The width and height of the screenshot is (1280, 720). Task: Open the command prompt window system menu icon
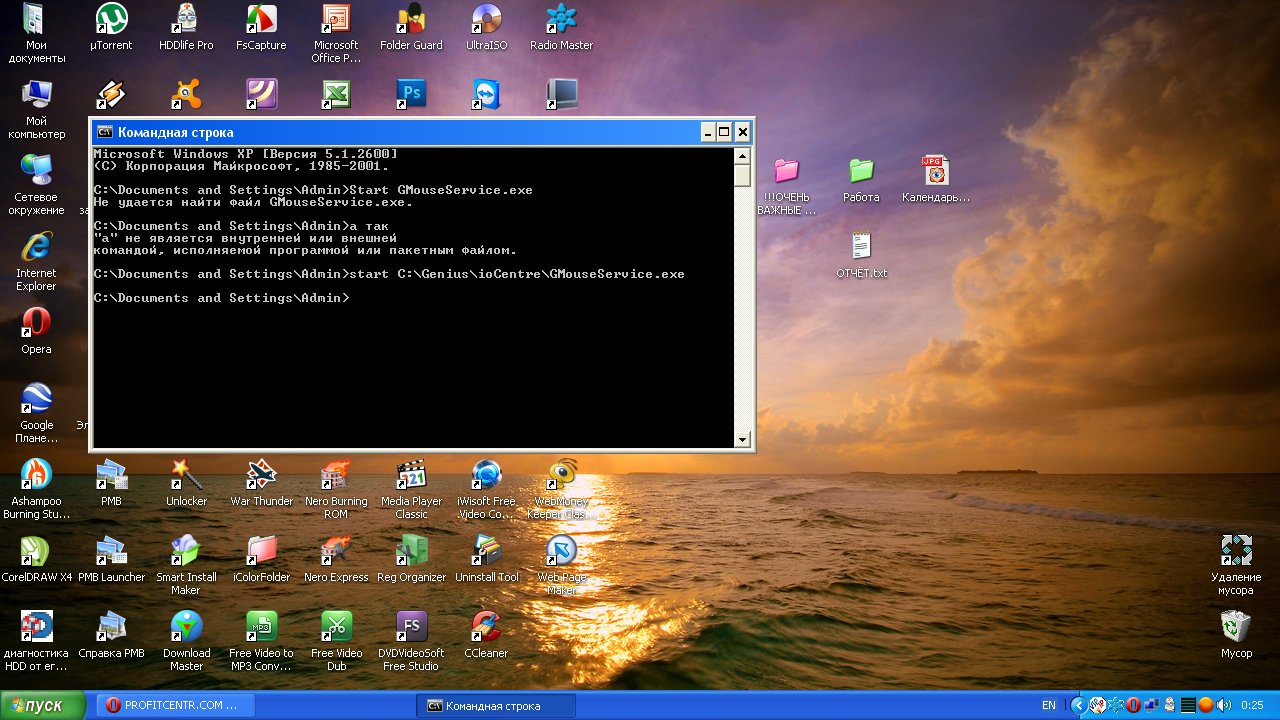coord(104,132)
